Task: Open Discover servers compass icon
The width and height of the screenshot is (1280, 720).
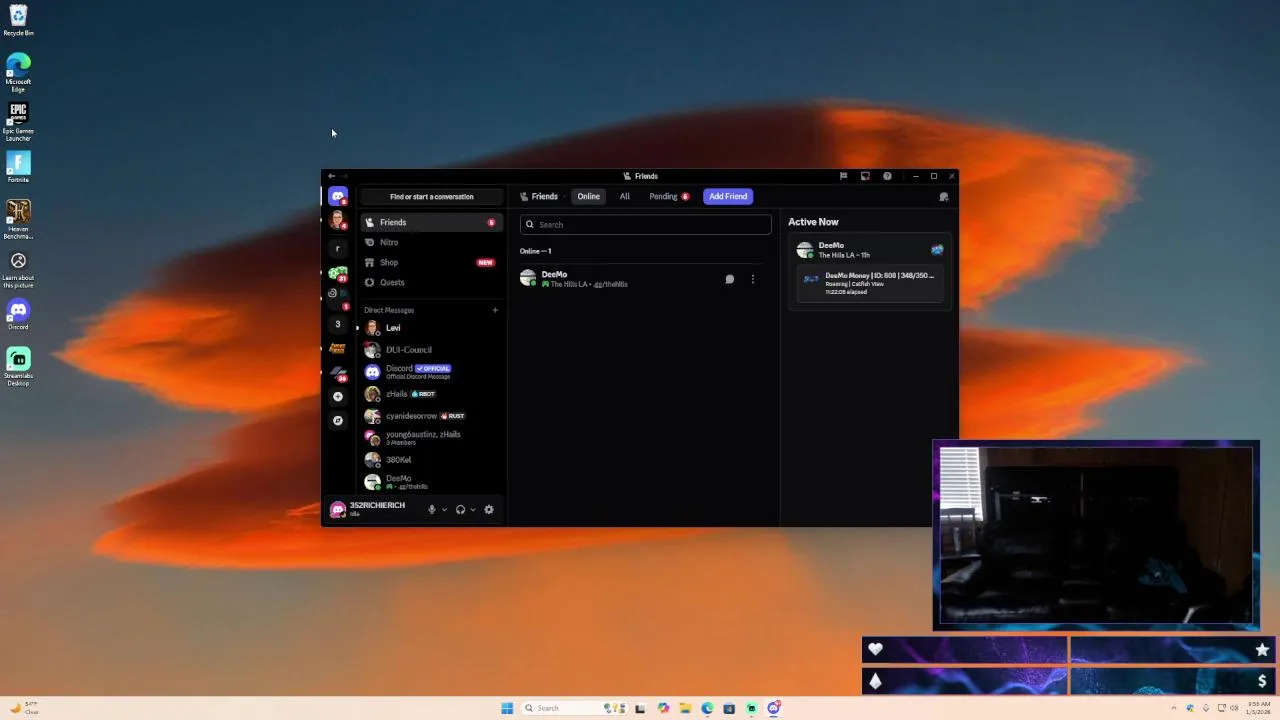Action: click(338, 420)
